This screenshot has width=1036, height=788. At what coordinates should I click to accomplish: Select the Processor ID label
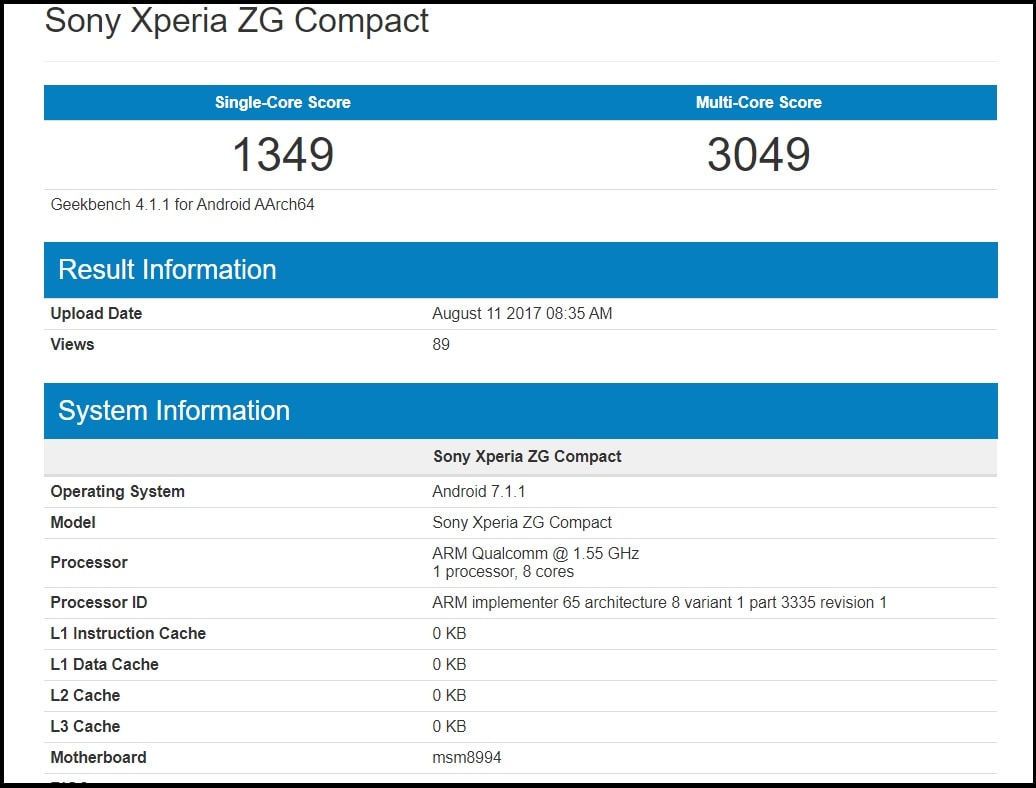pos(99,602)
